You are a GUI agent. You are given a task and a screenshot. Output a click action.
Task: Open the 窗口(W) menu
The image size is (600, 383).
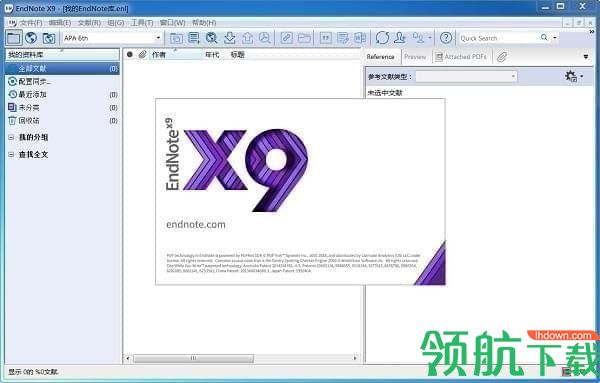pos(172,23)
